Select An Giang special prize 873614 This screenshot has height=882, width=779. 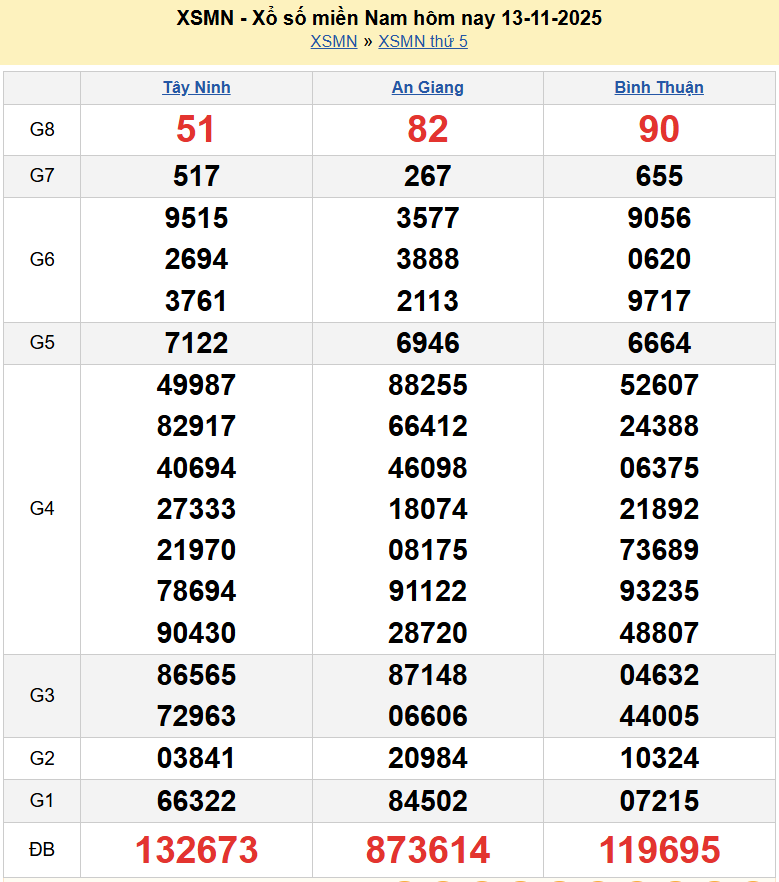[x=427, y=850]
